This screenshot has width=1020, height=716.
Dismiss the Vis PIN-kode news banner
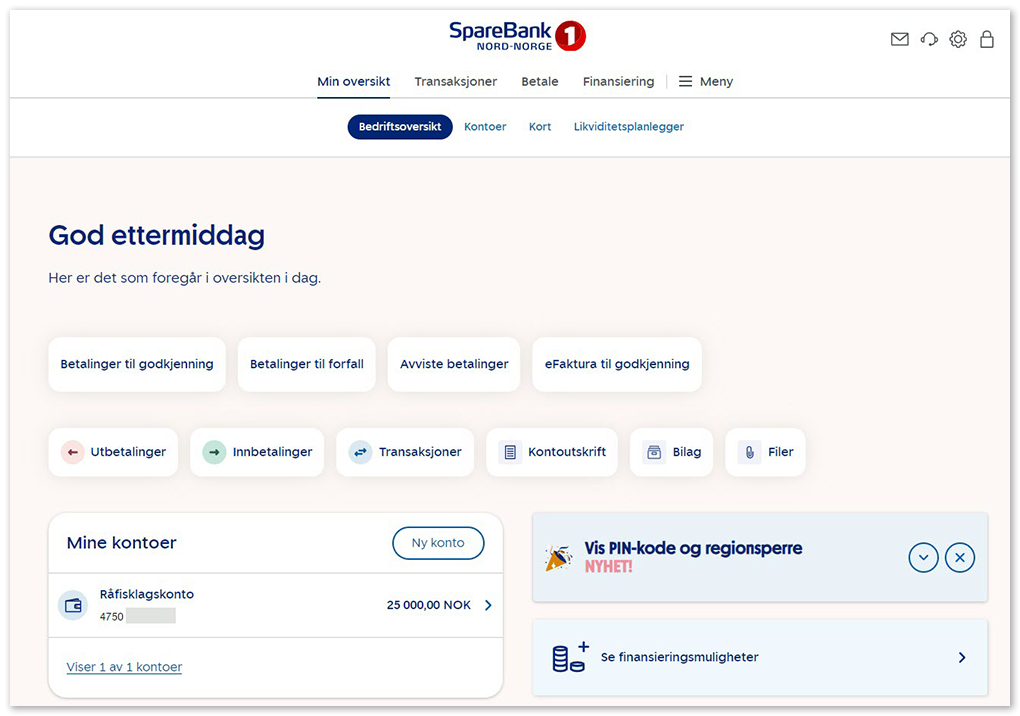959,558
